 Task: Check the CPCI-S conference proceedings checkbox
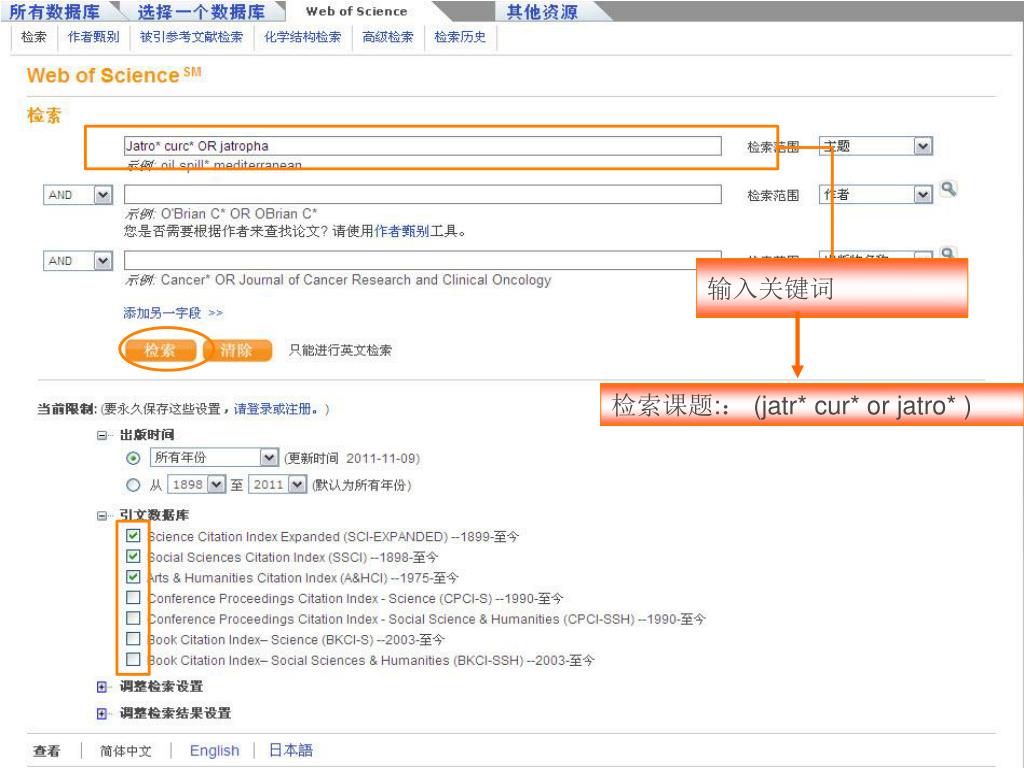[x=133, y=597]
